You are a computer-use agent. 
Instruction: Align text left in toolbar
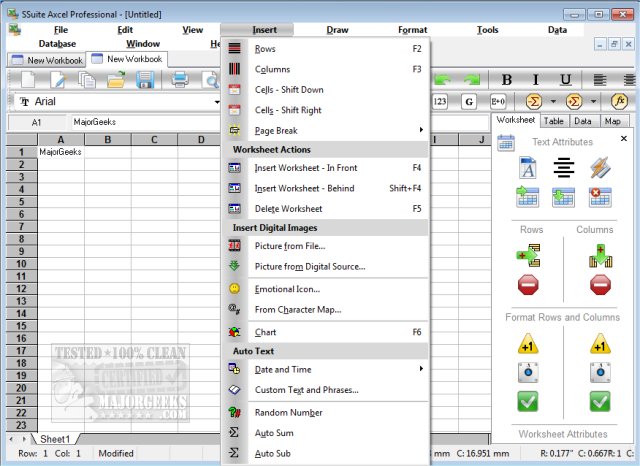600,80
